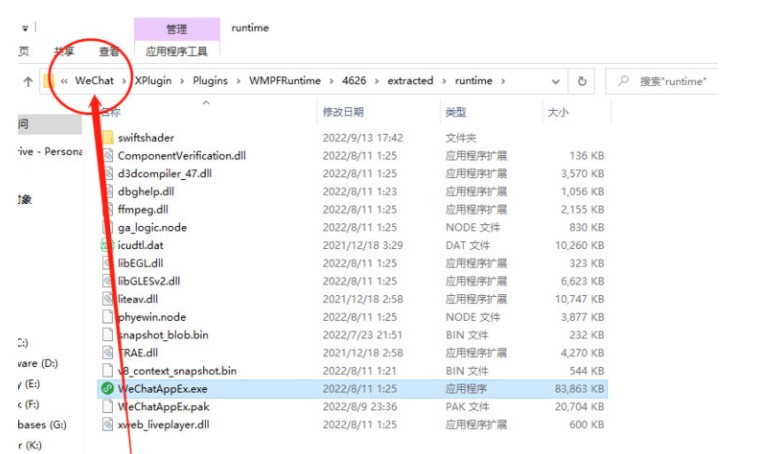Navigate to Plugins in breadcrumb

click(x=210, y=80)
